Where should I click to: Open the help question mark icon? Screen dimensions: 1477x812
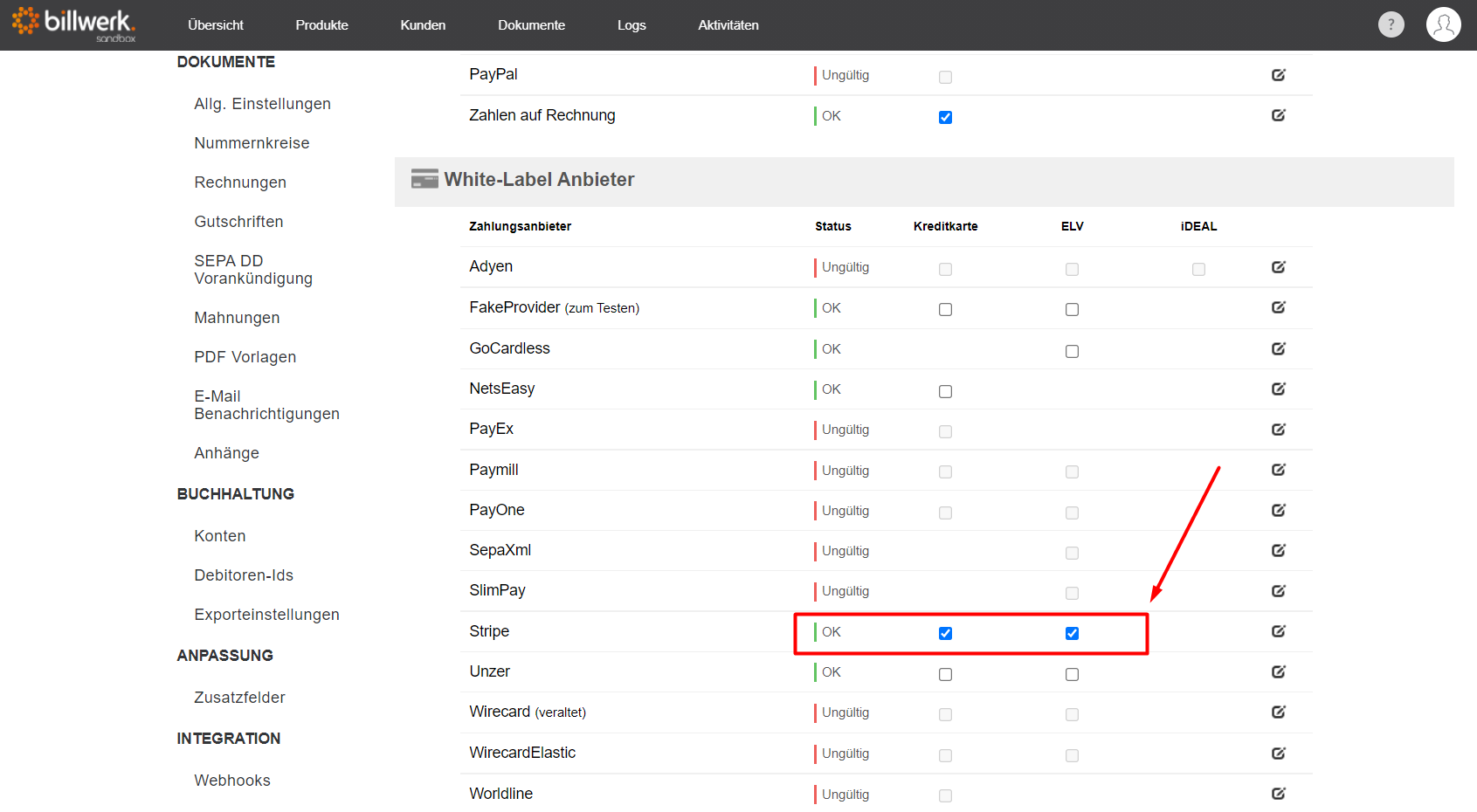1391,24
